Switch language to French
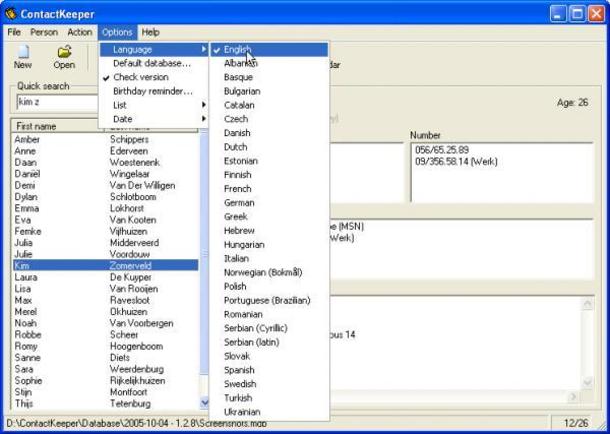This screenshot has height=434, width=610. point(269,189)
